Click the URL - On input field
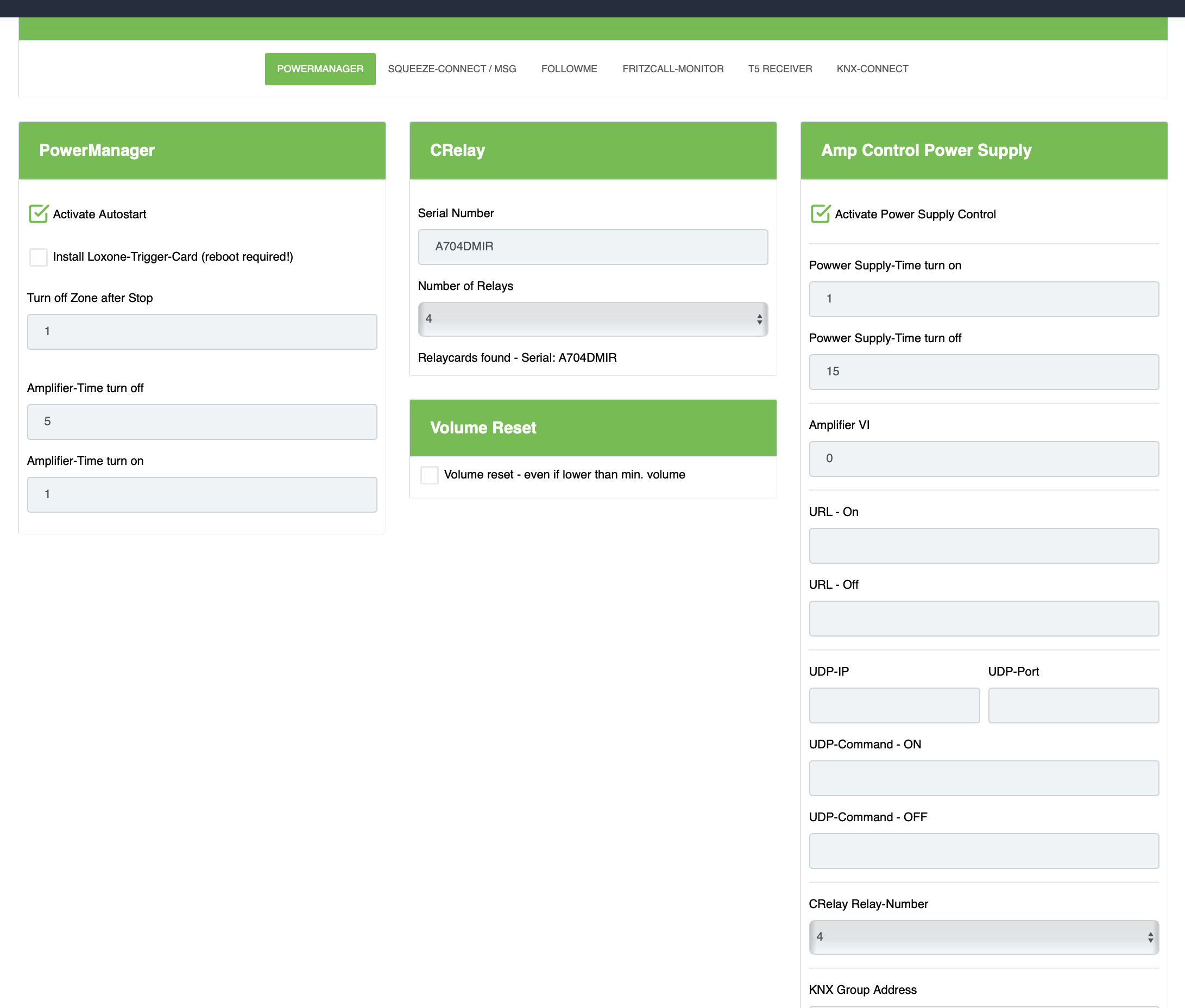This screenshot has height=1008, width=1185. click(983, 546)
